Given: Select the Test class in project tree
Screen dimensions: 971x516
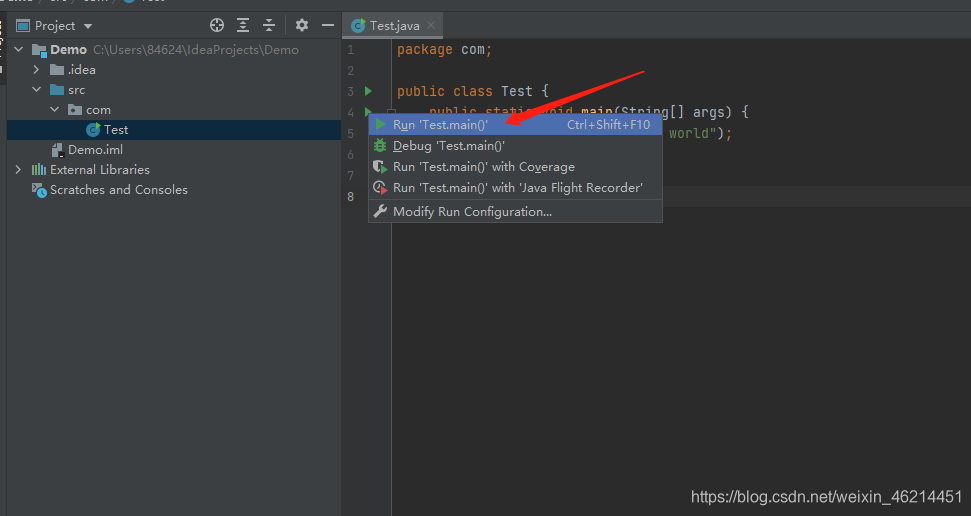Looking at the screenshot, I should pos(174,129).
